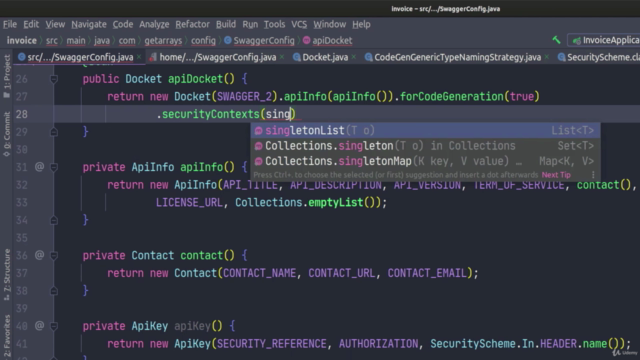Collapse fold marker at line 34
Screen dimensions: 640x360
point(54,220)
